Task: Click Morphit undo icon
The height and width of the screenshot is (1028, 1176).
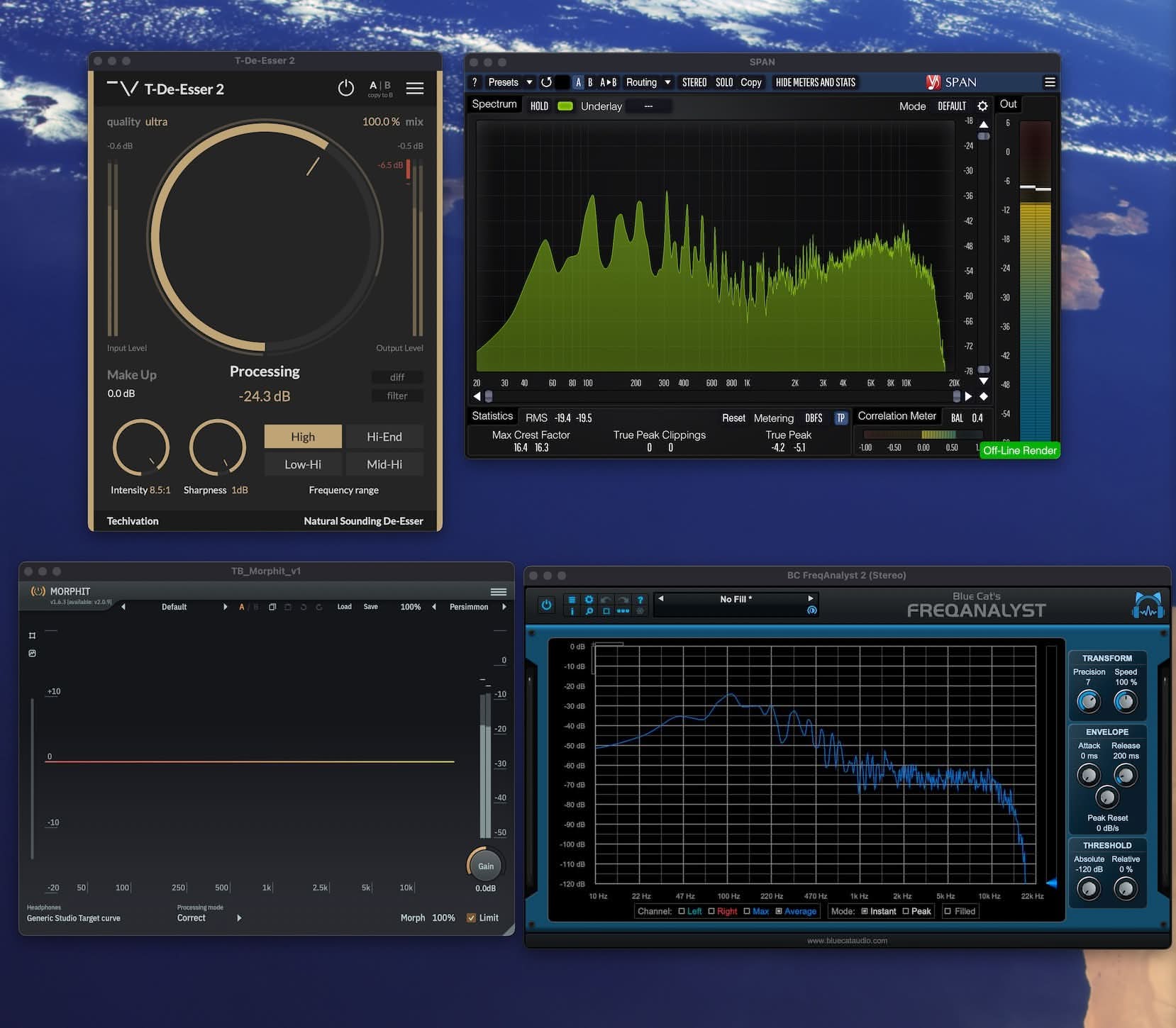Action: pos(304,607)
